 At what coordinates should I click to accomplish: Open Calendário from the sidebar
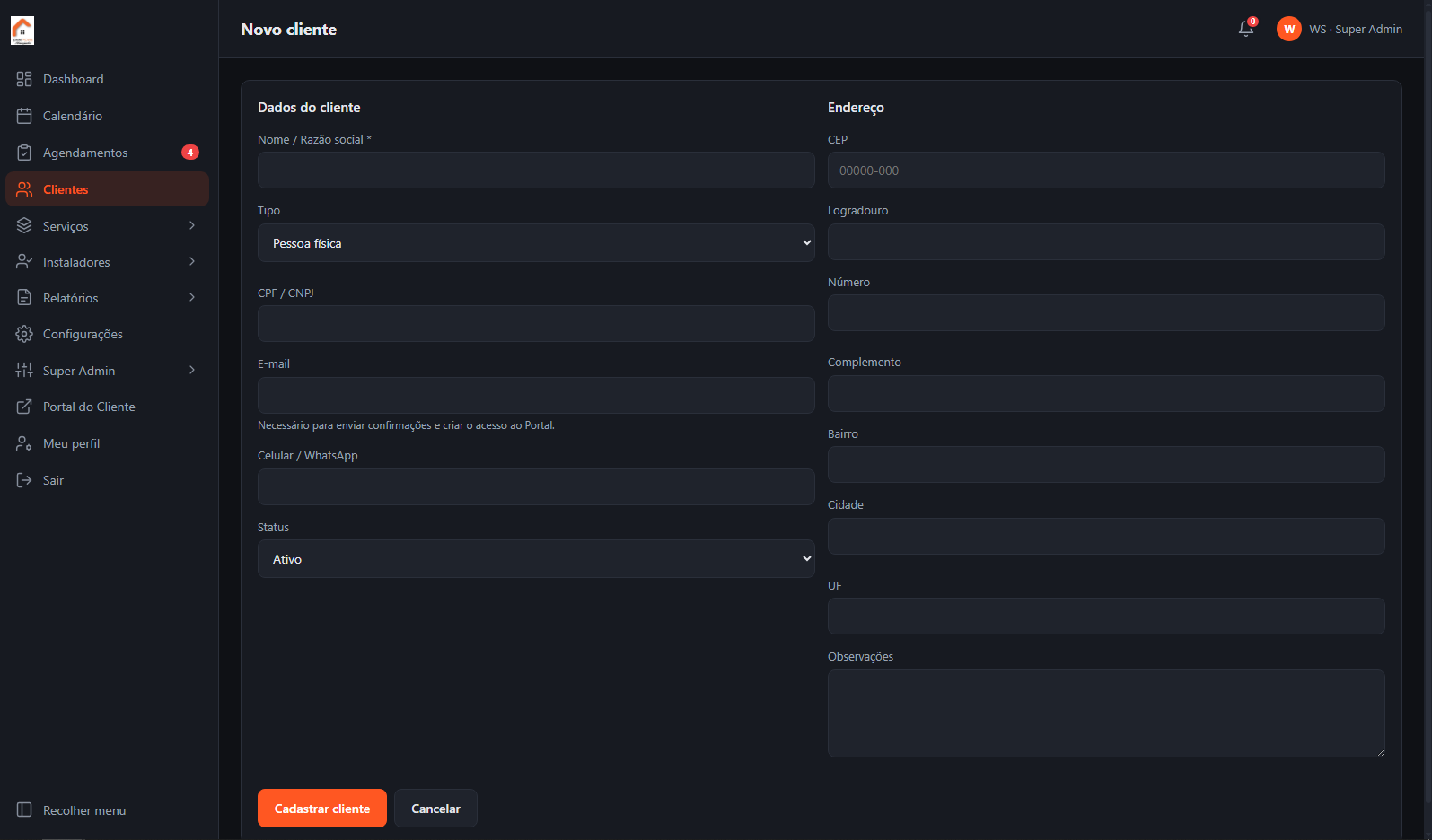pos(107,116)
